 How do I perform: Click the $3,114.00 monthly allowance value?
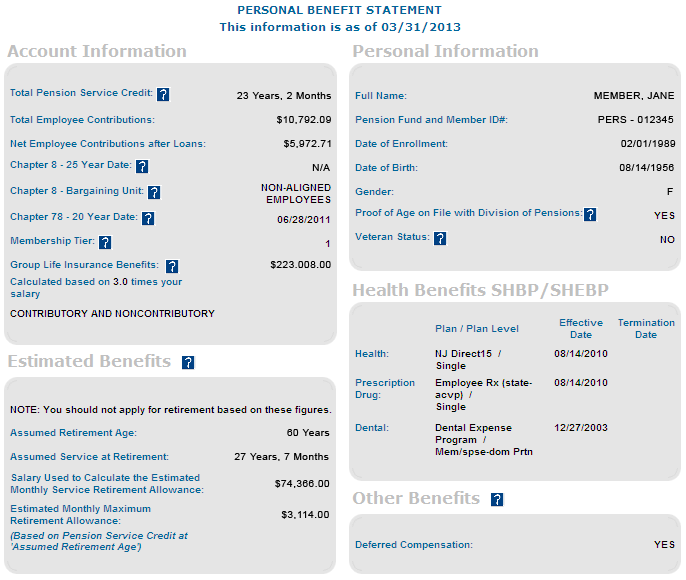pos(305,515)
